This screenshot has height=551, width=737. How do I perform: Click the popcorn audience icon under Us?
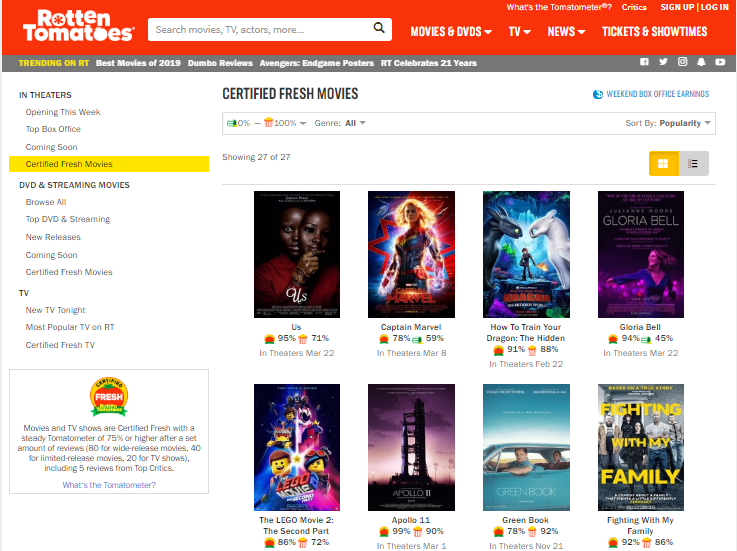[303, 338]
